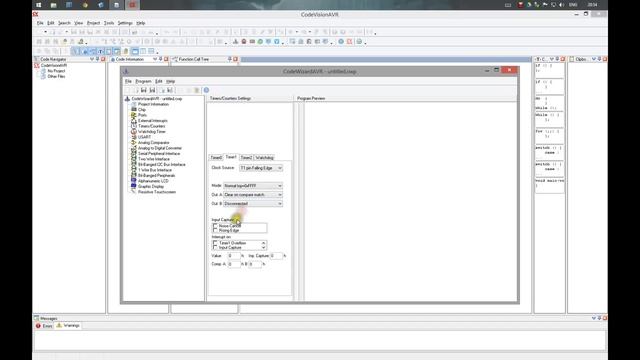
Task: Open File Explorer from the taskbar
Action: pyautogui.click(x=53, y=5)
